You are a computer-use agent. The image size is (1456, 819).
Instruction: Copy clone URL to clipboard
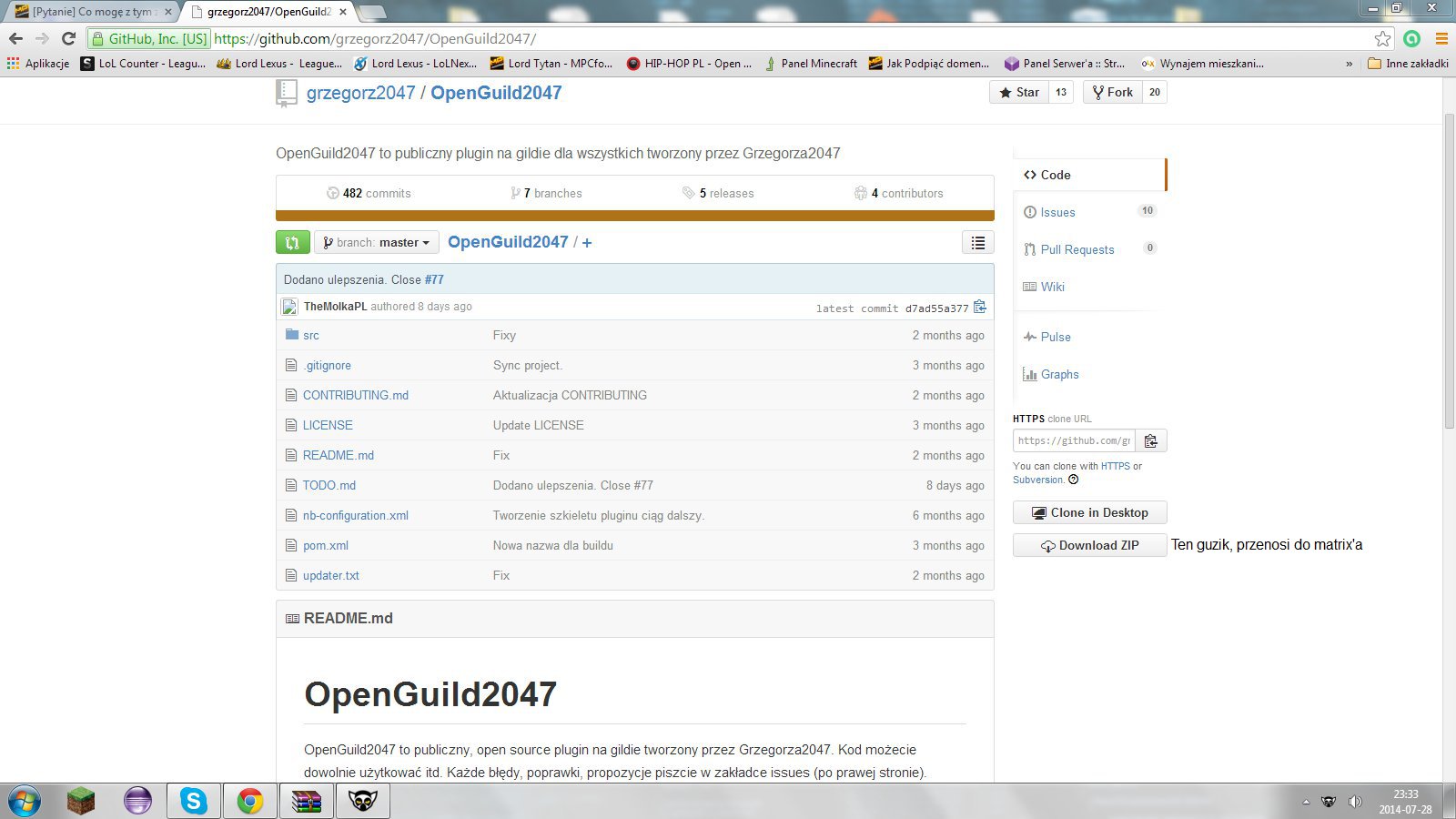[1151, 440]
